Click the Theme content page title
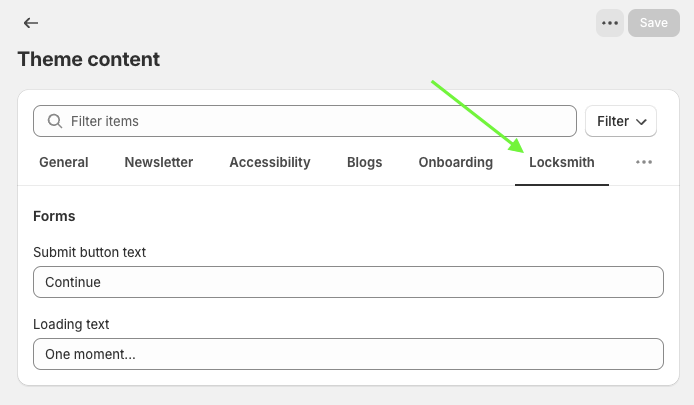This screenshot has height=405, width=694. tap(89, 59)
